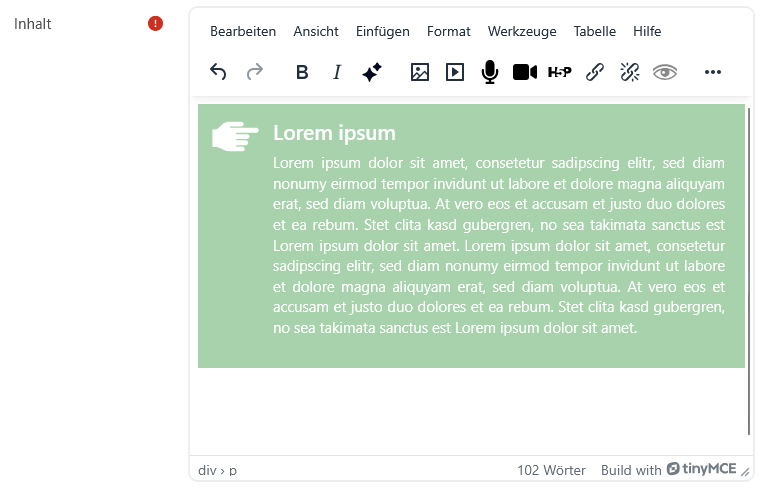Click the redo arrow icon

click(x=254, y=72)
